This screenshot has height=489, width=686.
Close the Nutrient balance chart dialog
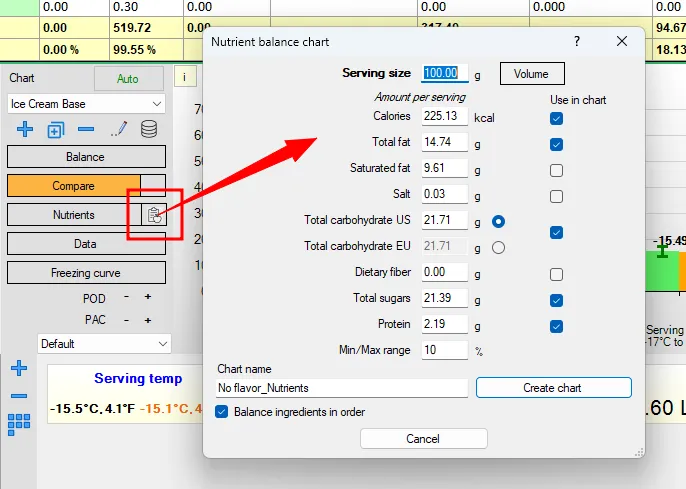(622, 42)
